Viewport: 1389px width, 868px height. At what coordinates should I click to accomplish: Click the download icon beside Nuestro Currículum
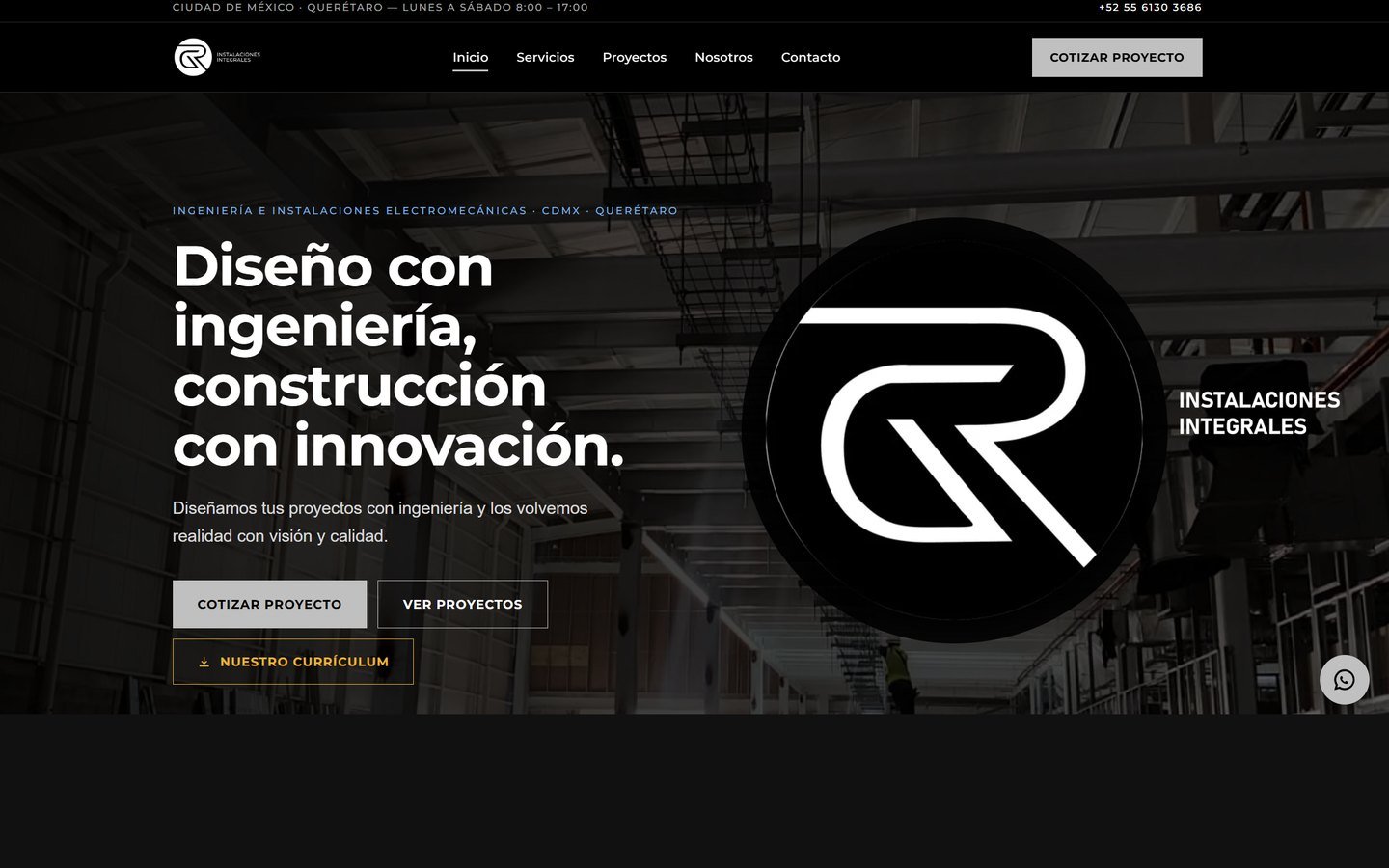point(204,662)
